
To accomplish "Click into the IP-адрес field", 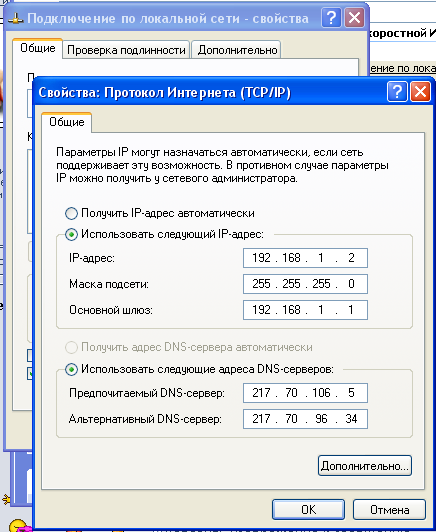I will pyautogui.click(x=305, y=258).
